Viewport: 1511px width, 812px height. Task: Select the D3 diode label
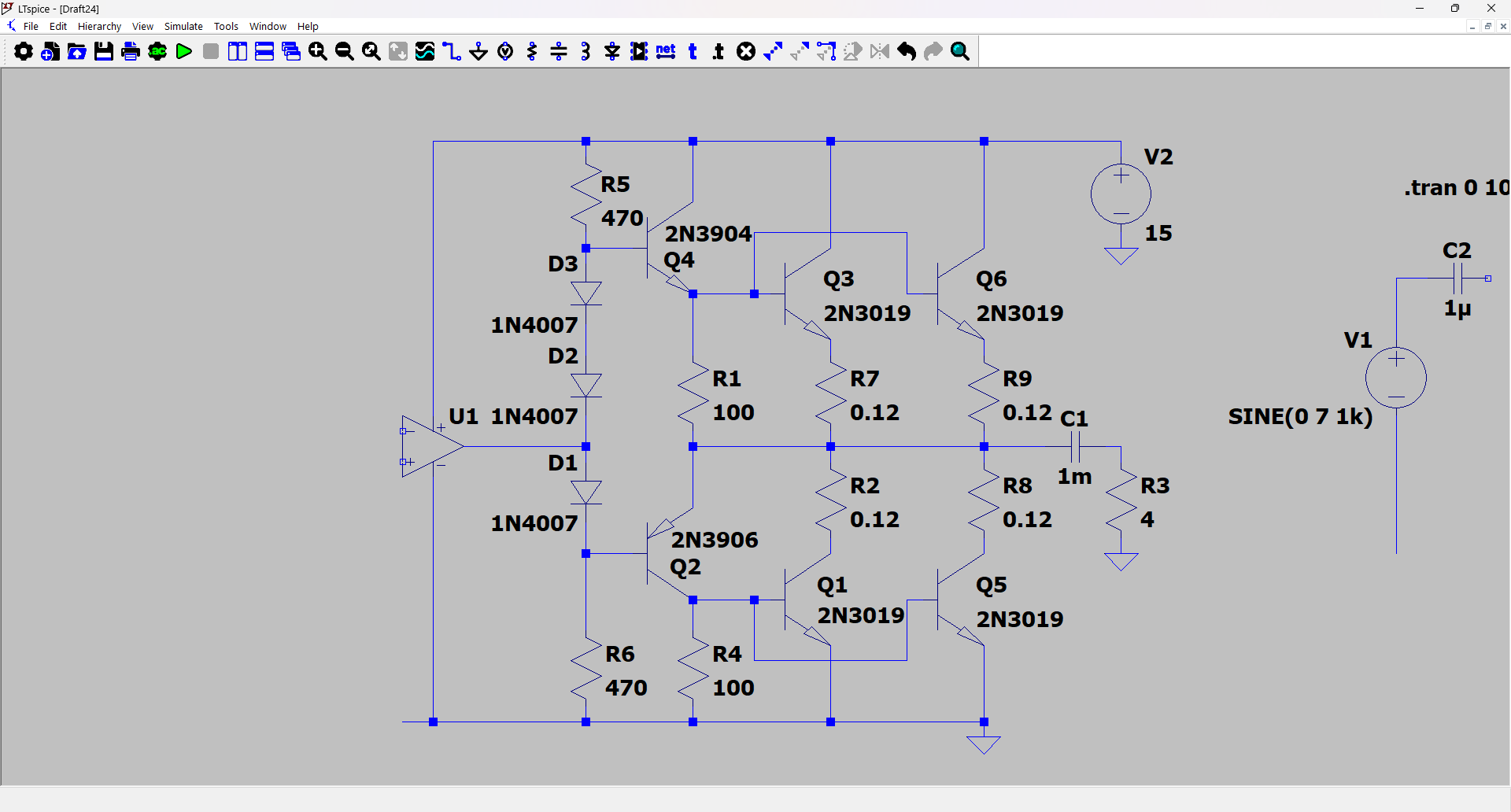563,264
